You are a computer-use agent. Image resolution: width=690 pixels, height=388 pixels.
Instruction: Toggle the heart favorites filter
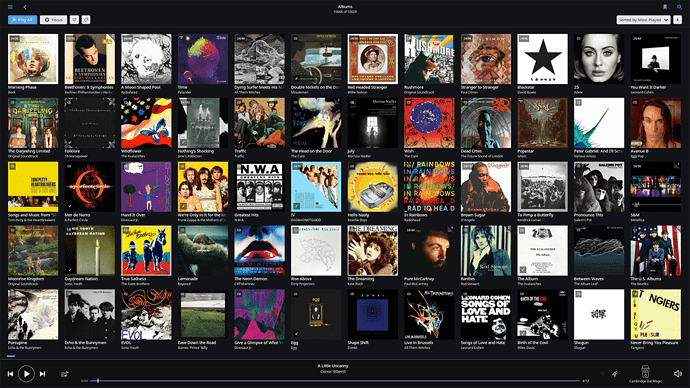pyautogui.click(x=74, y=20)
